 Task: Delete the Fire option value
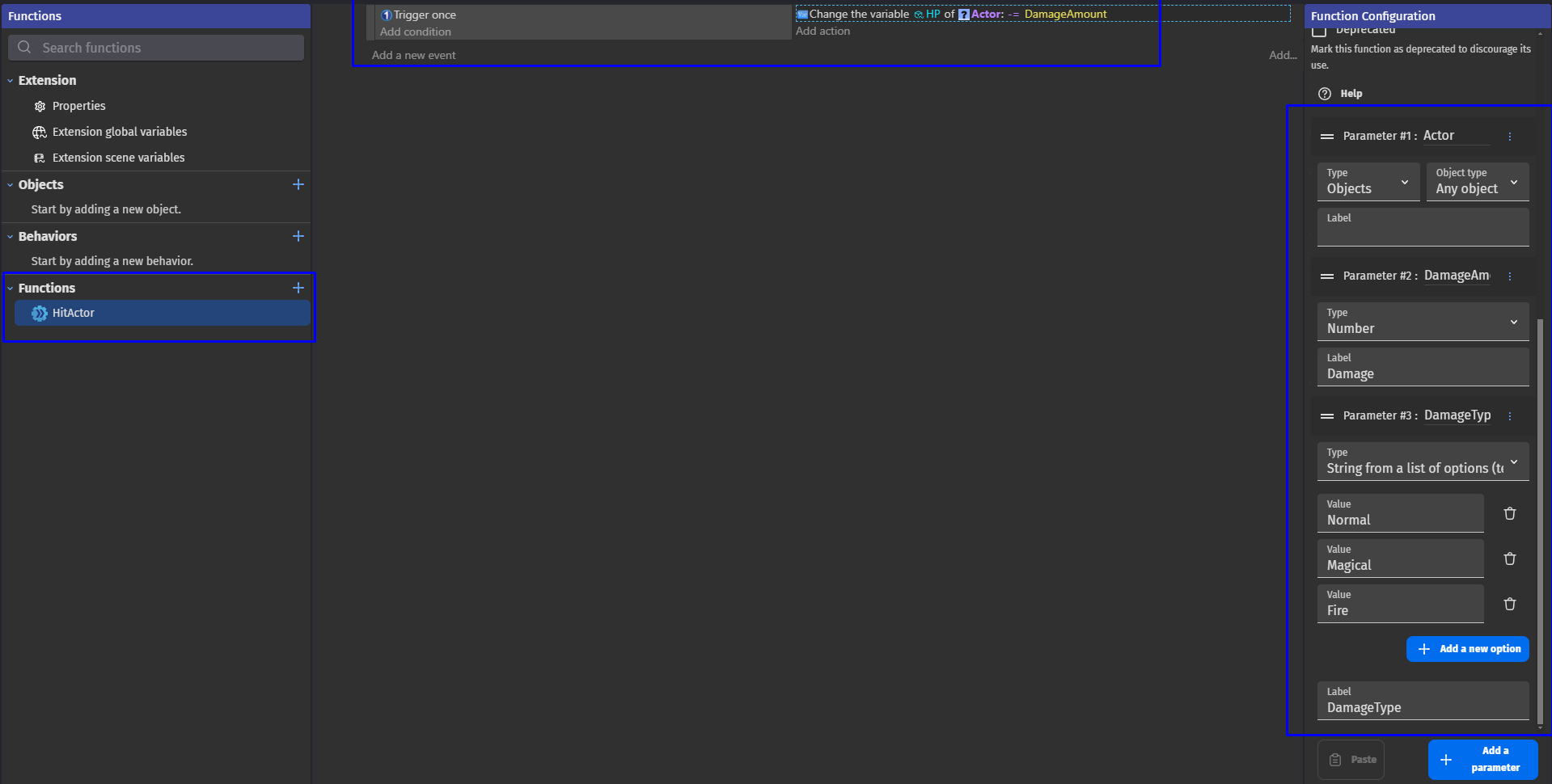tap(1509, 604)
